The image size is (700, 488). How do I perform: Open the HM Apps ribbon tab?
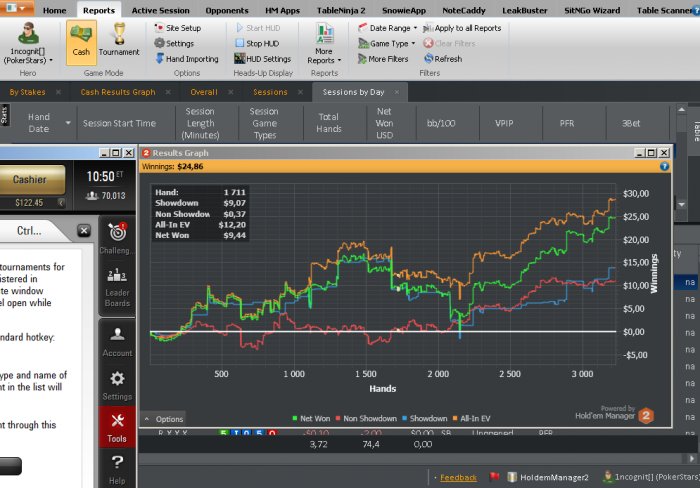pyautogui.click(x=282, y=10)
